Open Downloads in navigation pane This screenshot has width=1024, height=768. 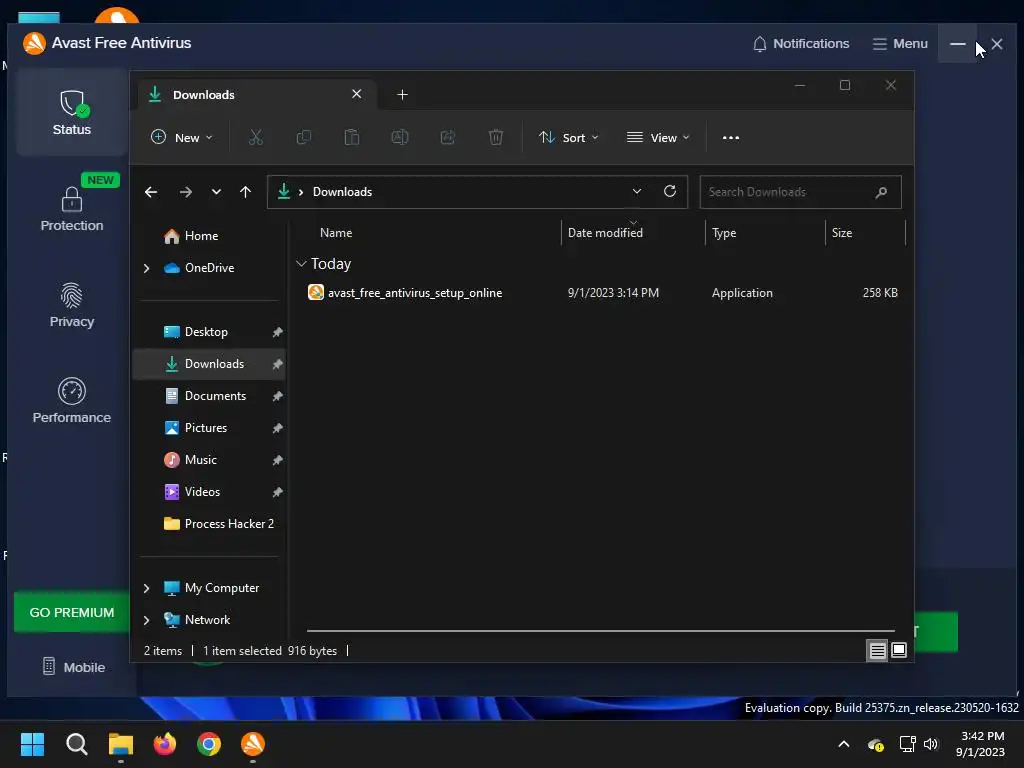coord(210,364)
